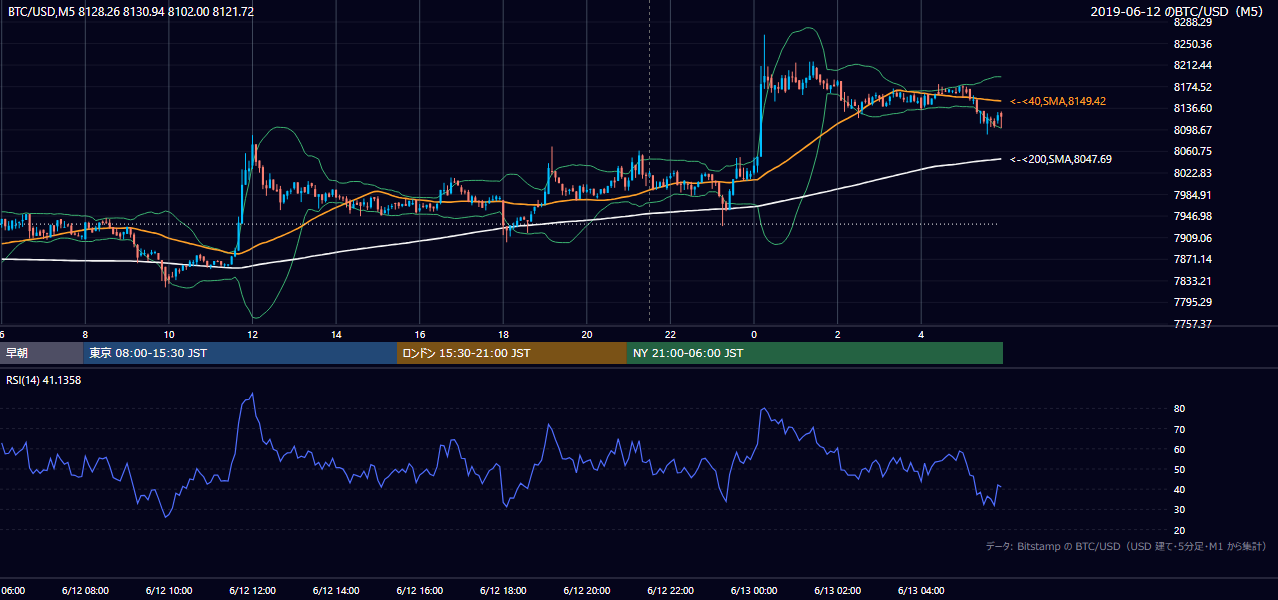Click RSI scale value 40
The height and width of the screenshot is (600, 1278).
1179,489
